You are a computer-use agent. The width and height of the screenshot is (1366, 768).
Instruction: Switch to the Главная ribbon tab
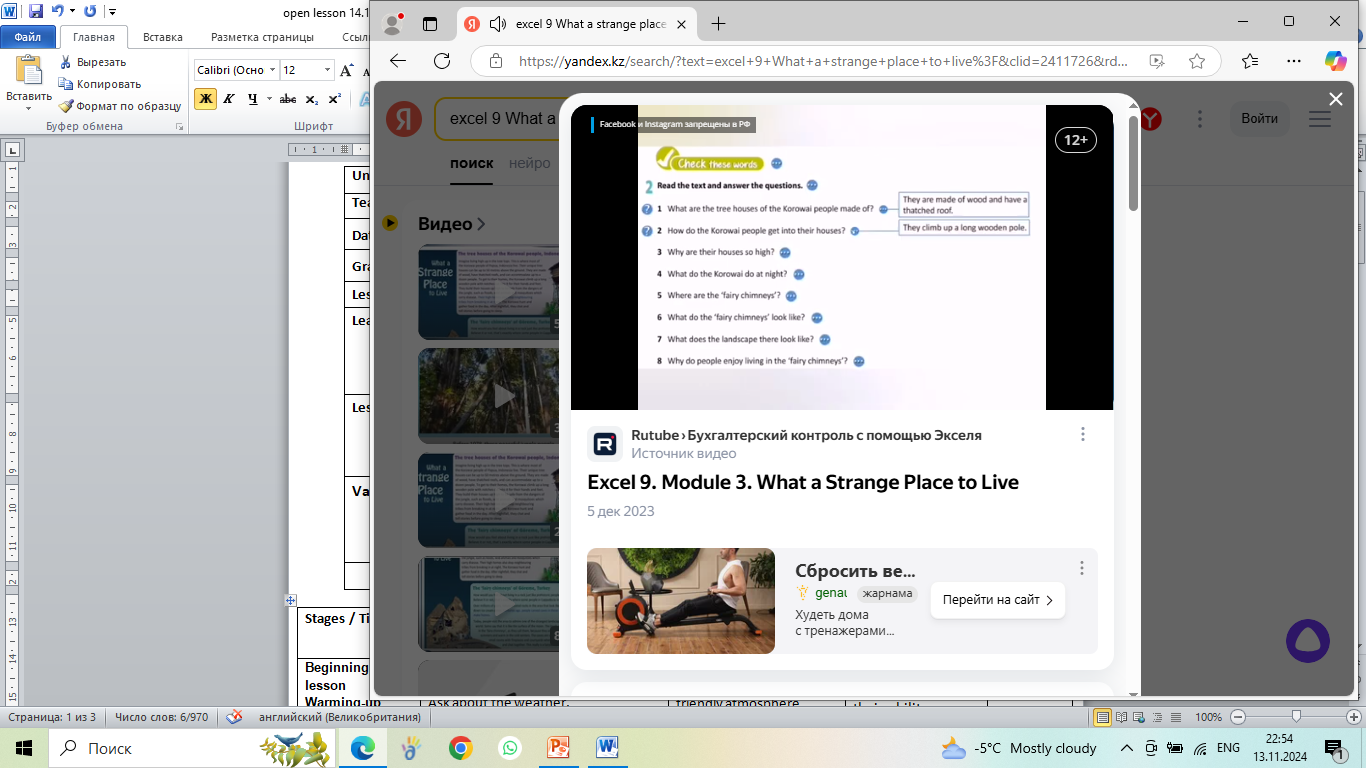[x=94, y=37]
